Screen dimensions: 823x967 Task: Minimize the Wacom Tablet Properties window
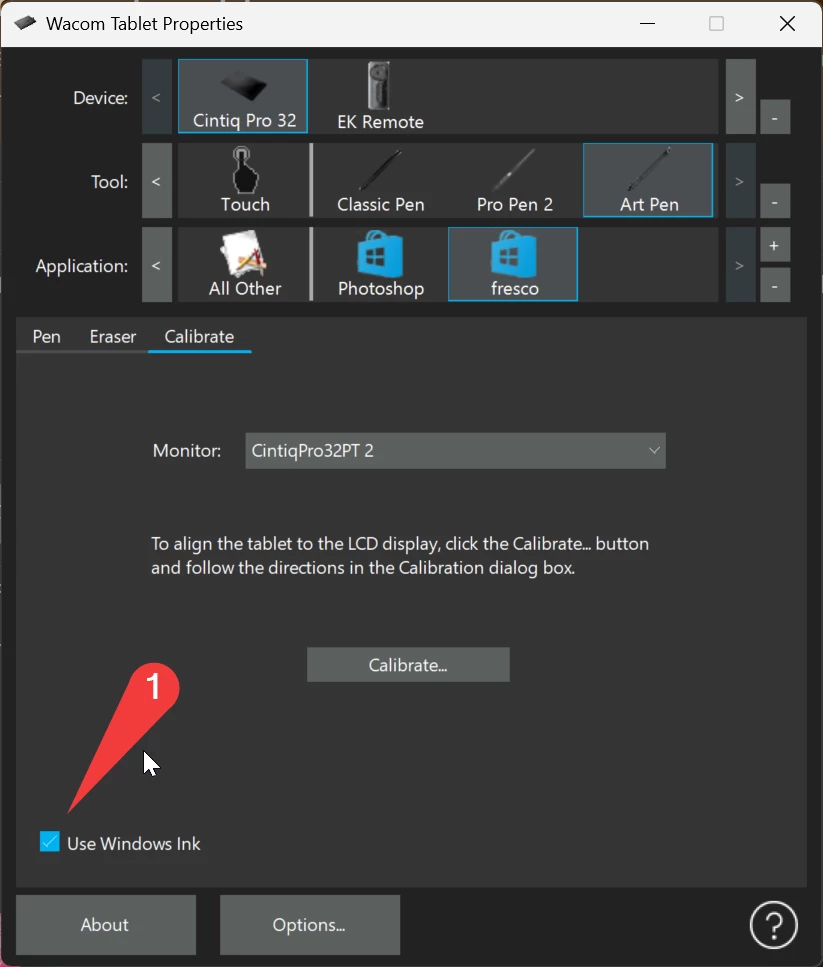pyautogui.click(x=647, y=23)
